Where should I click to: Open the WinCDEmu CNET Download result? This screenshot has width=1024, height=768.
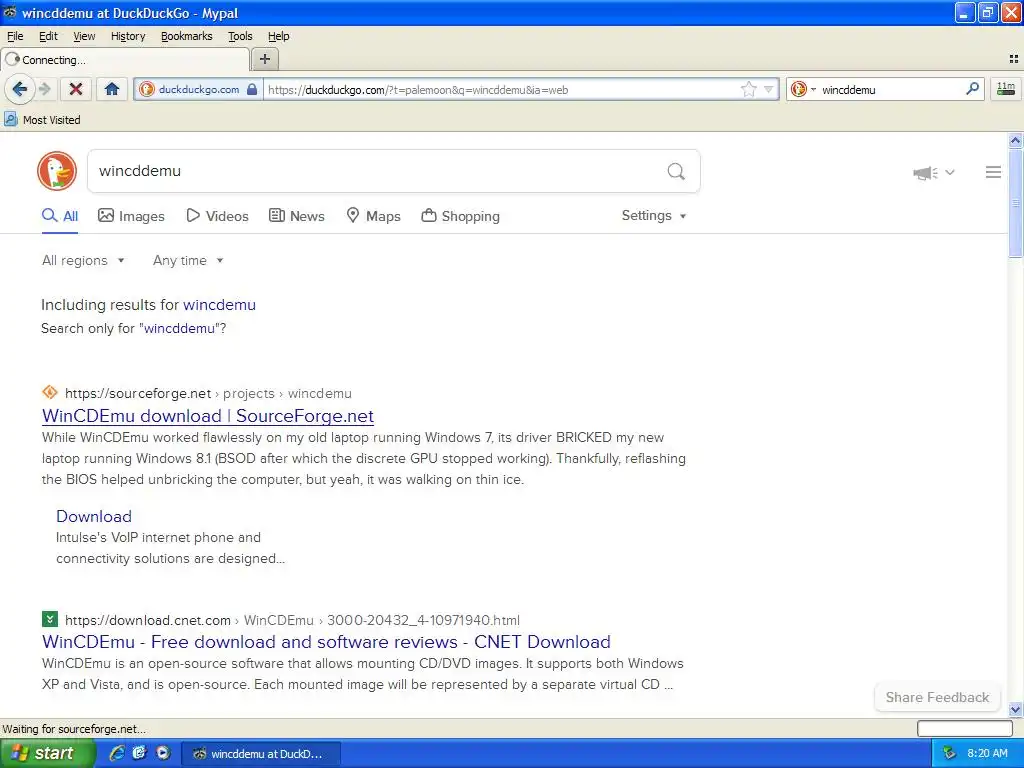pos(327,642)
